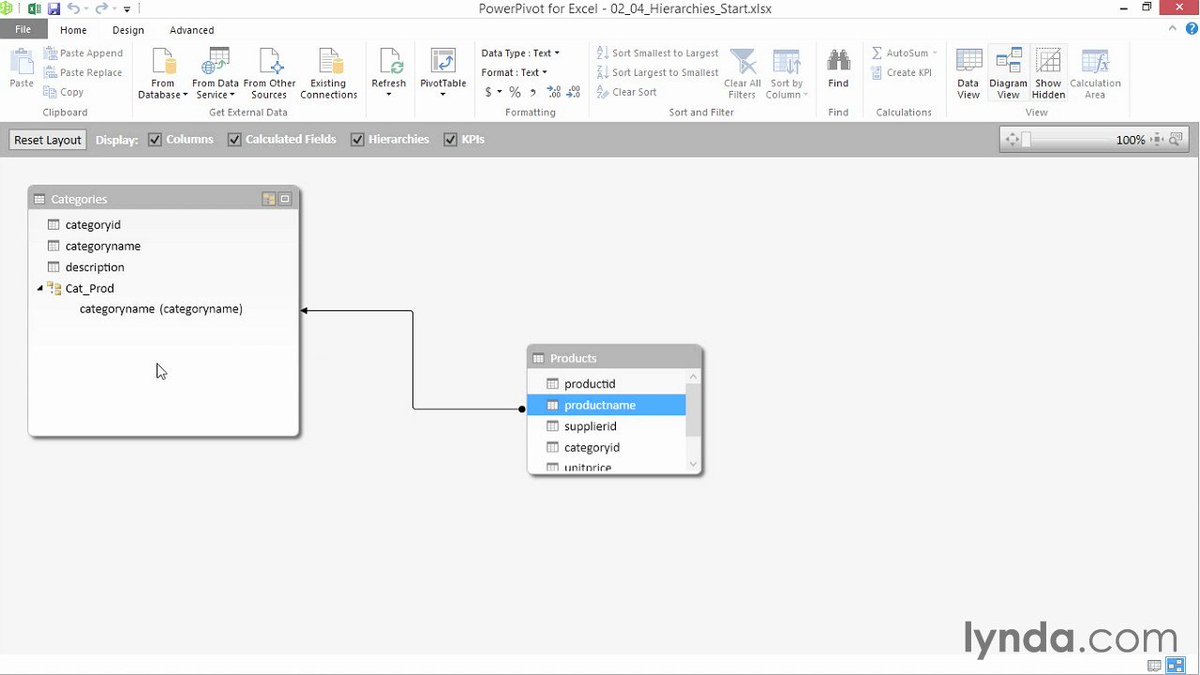Click decrease decimal places icon
1200x675 pixels.
pos(573,92)
